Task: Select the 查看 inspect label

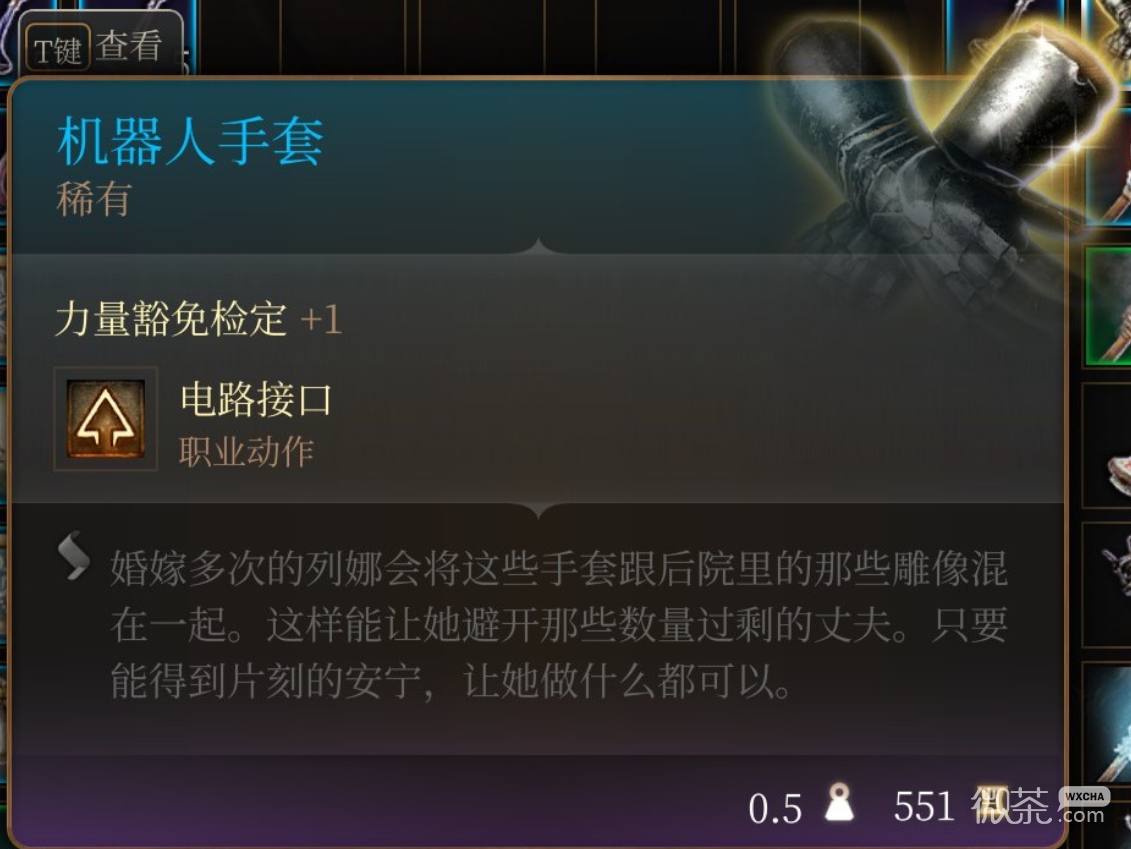Action: click(x=129, y=46)
